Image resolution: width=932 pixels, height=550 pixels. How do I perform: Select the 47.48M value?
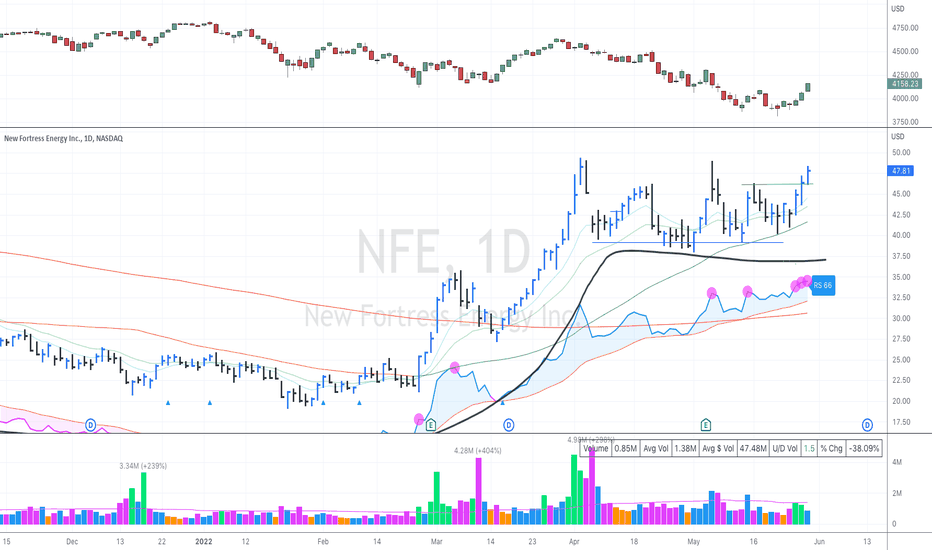(753, 448)
